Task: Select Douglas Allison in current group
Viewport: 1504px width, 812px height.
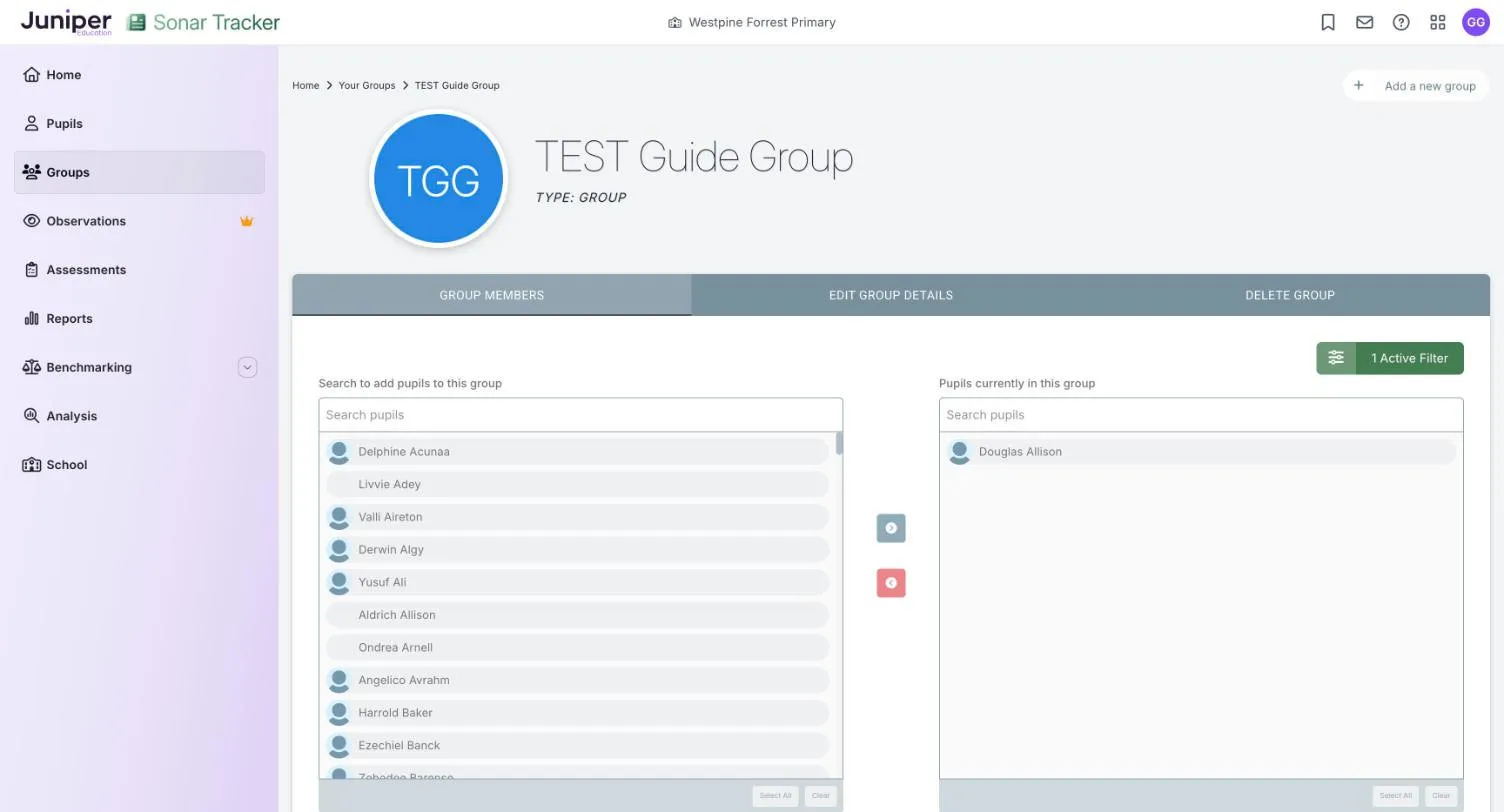Action: tap(1200, 452)
